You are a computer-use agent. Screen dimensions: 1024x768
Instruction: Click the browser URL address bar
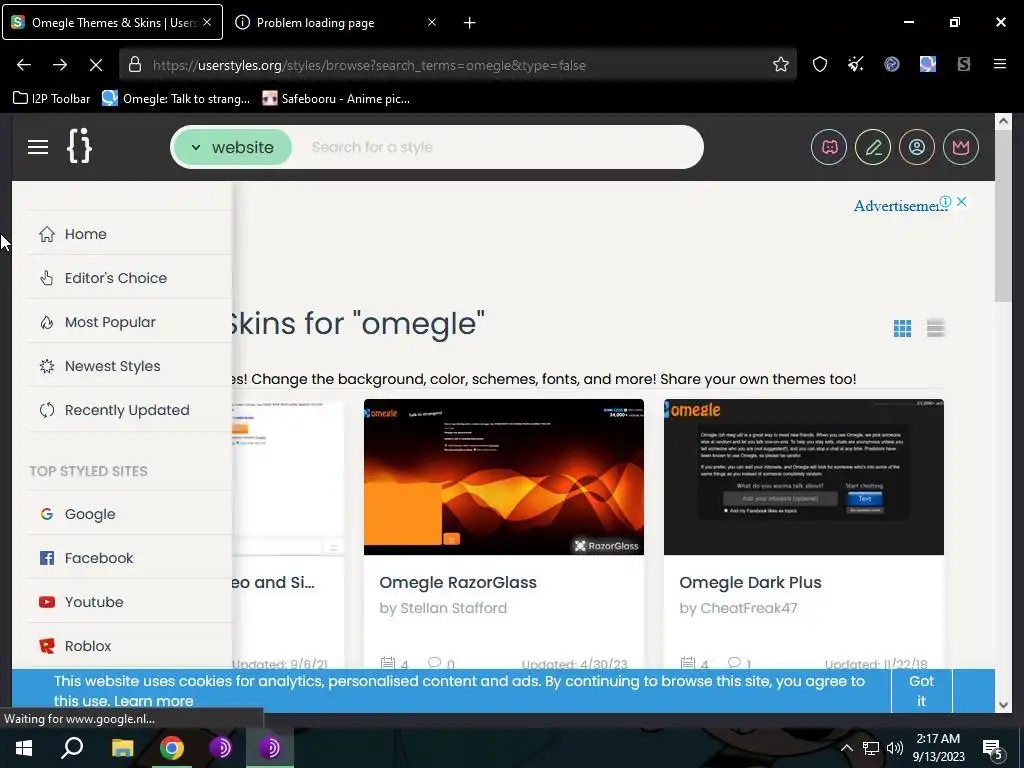coord(457,65)
